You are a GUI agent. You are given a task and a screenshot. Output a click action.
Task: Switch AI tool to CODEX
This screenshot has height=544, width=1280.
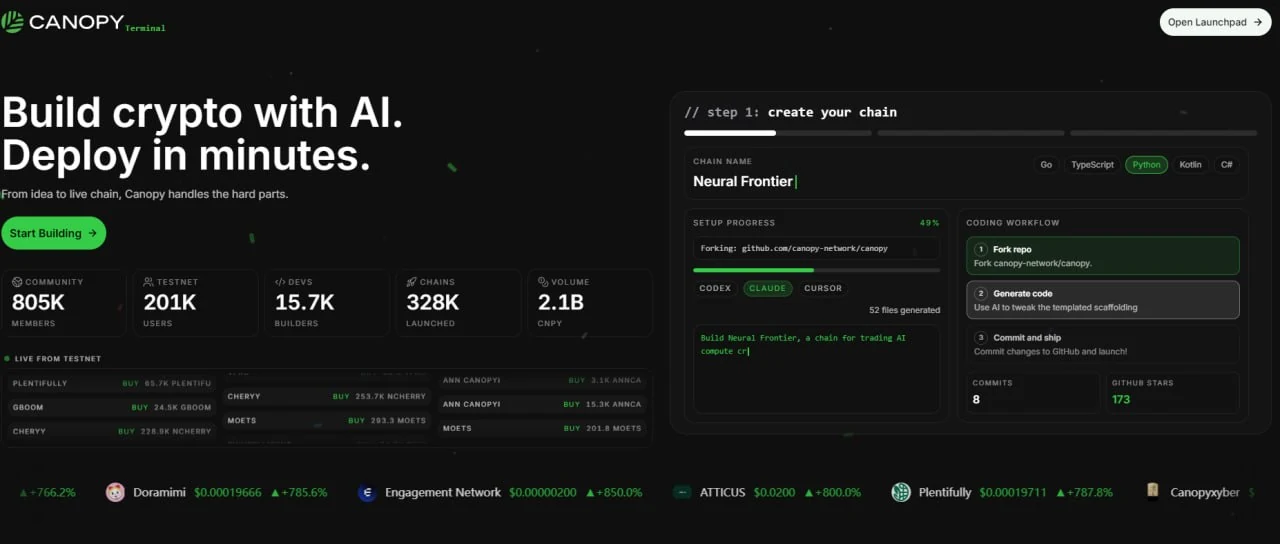(715, 288)
